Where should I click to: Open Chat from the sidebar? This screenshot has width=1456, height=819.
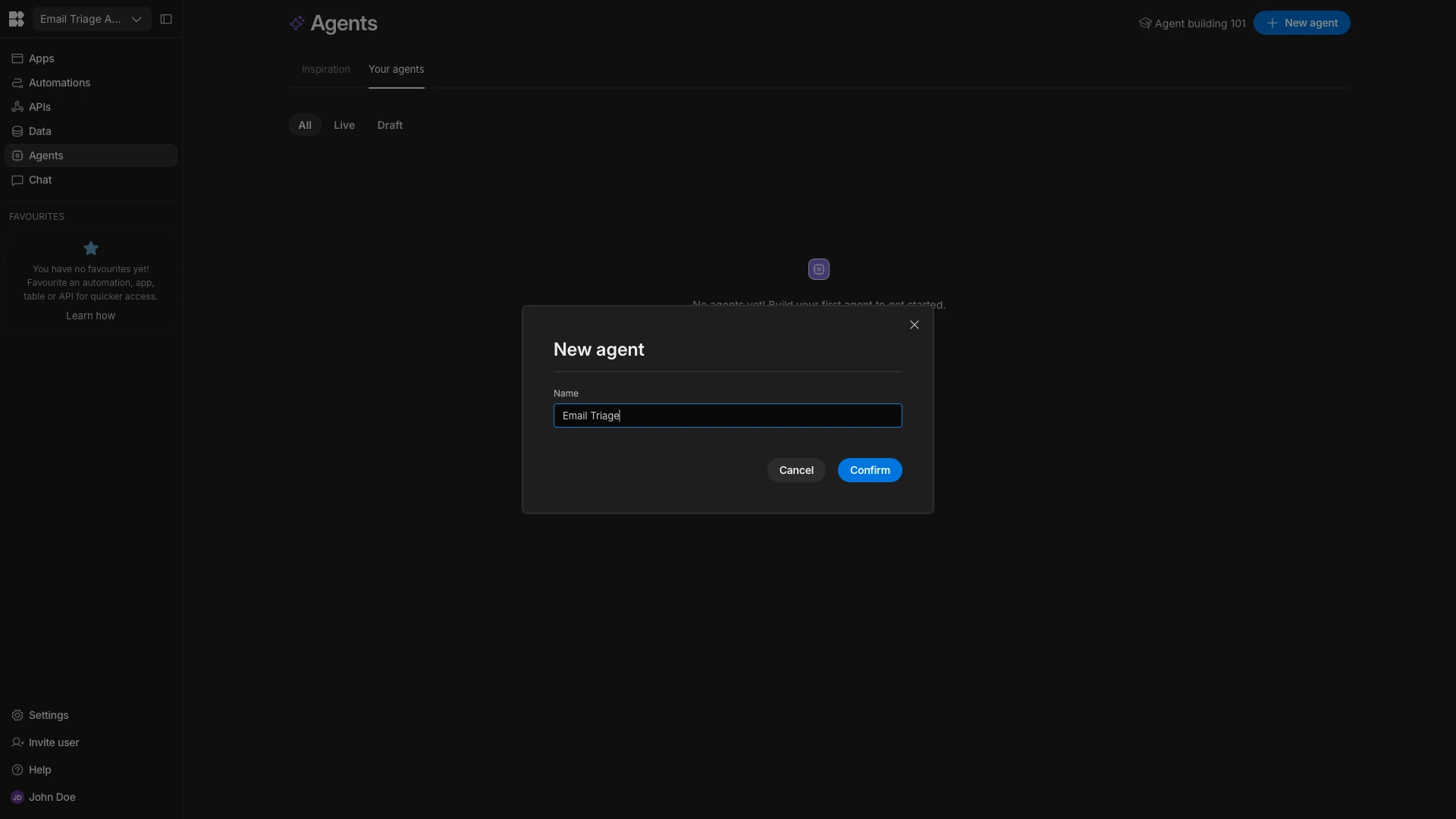coord(40,180)
